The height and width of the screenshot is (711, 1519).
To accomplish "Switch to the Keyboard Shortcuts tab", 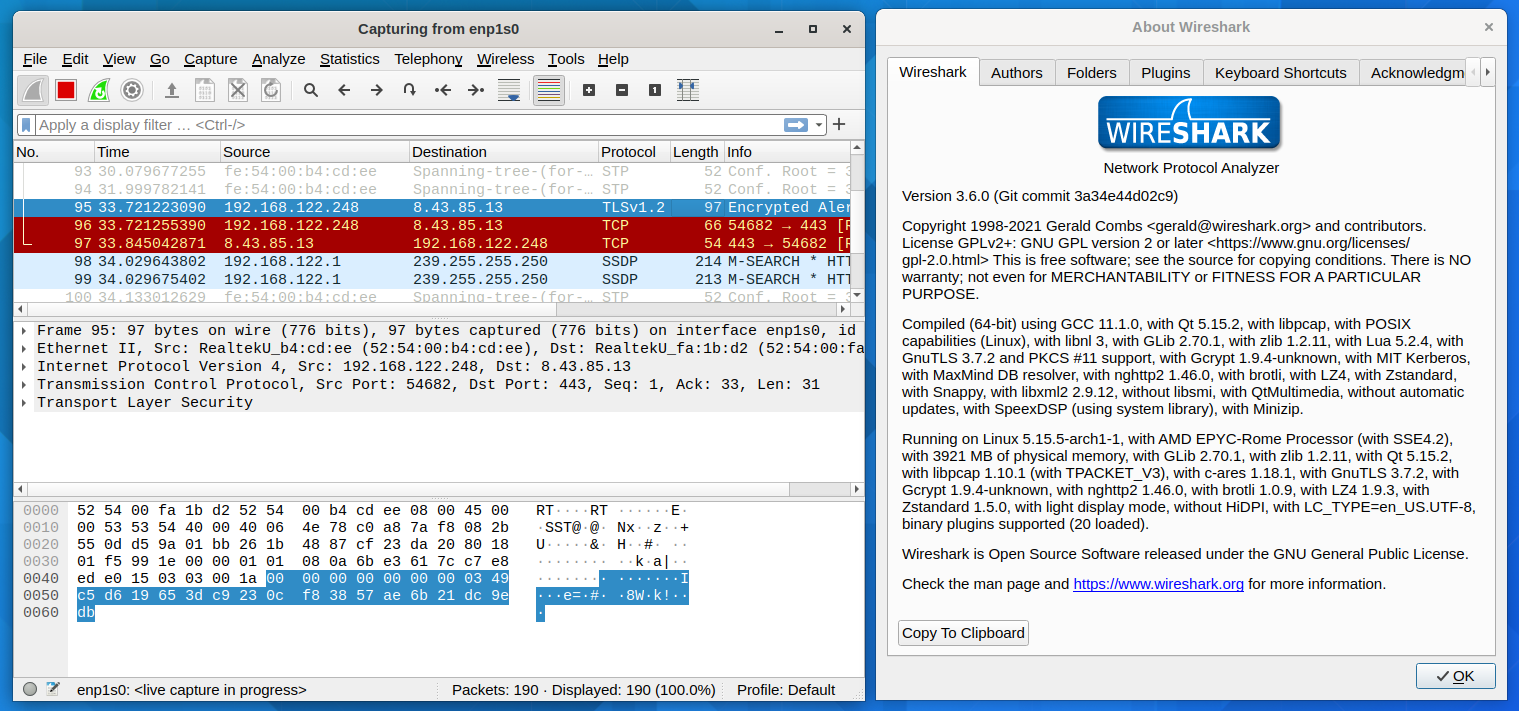I will click(1281, 73).
